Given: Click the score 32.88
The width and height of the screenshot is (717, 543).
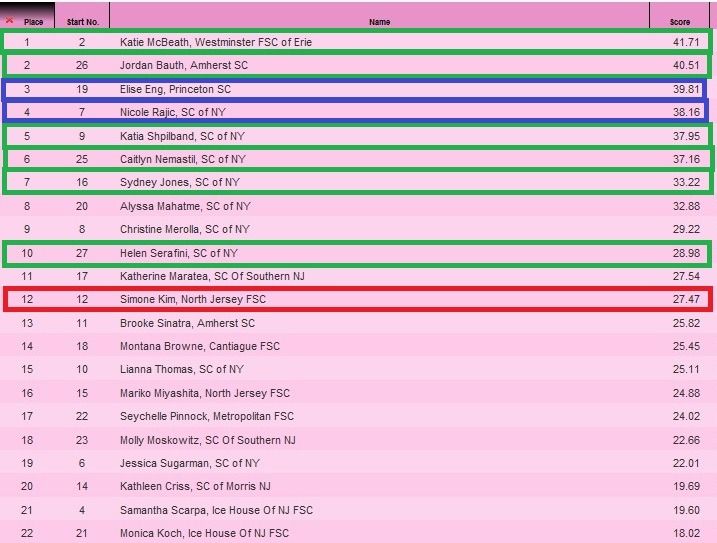Looking at the screenshot, I should [x=686, y=206].
